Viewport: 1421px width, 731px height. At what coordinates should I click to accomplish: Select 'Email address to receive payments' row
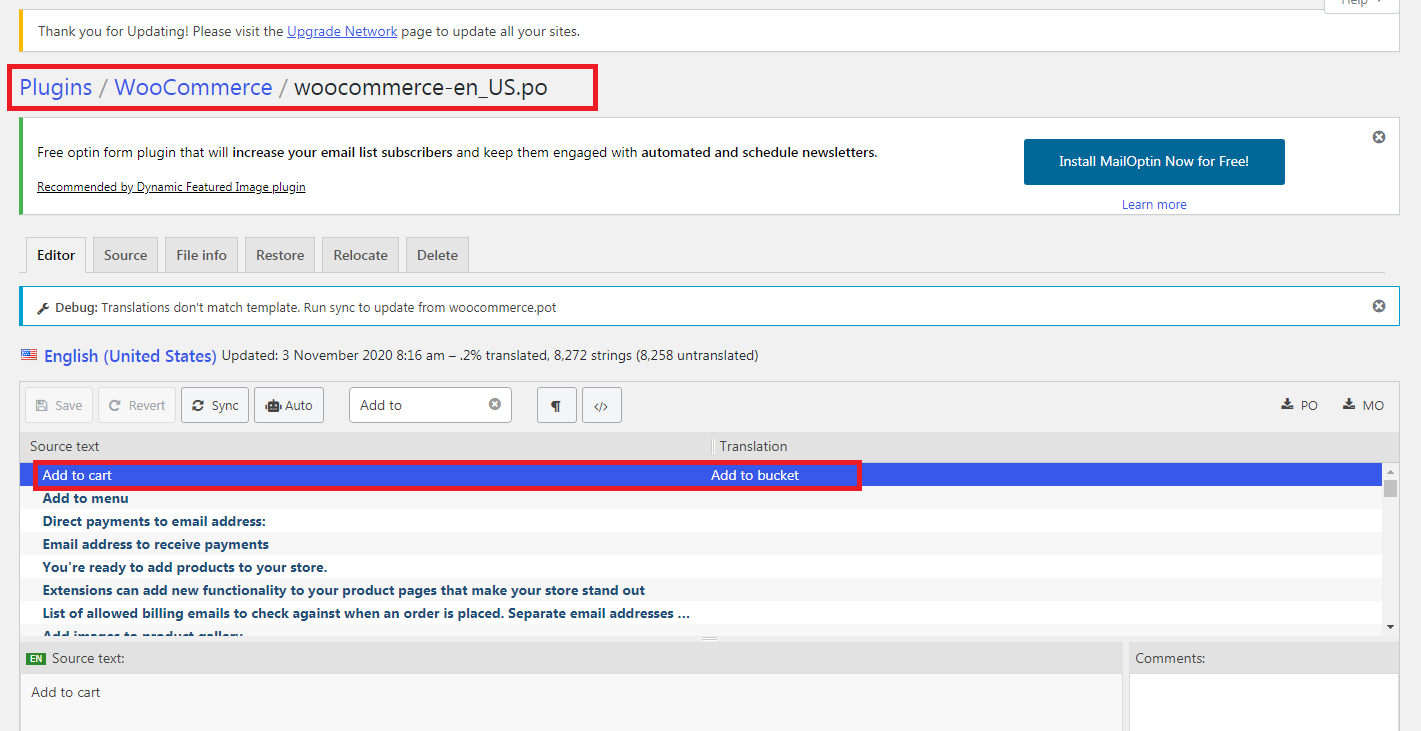click(701, 544)
